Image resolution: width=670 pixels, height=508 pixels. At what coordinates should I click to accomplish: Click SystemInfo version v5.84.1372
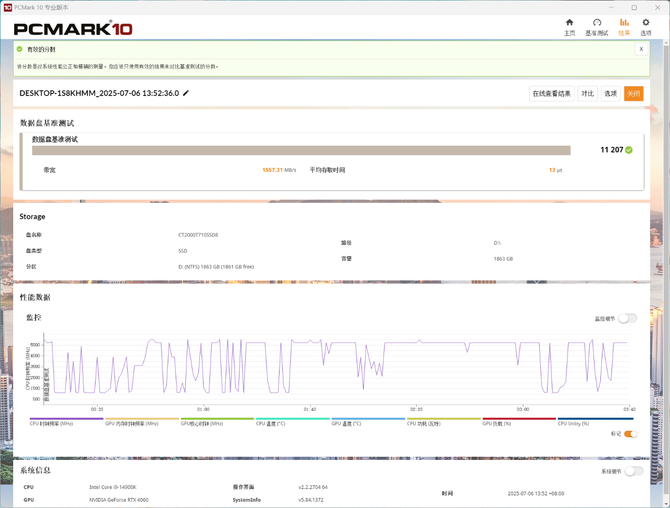(x=311, y=500)
